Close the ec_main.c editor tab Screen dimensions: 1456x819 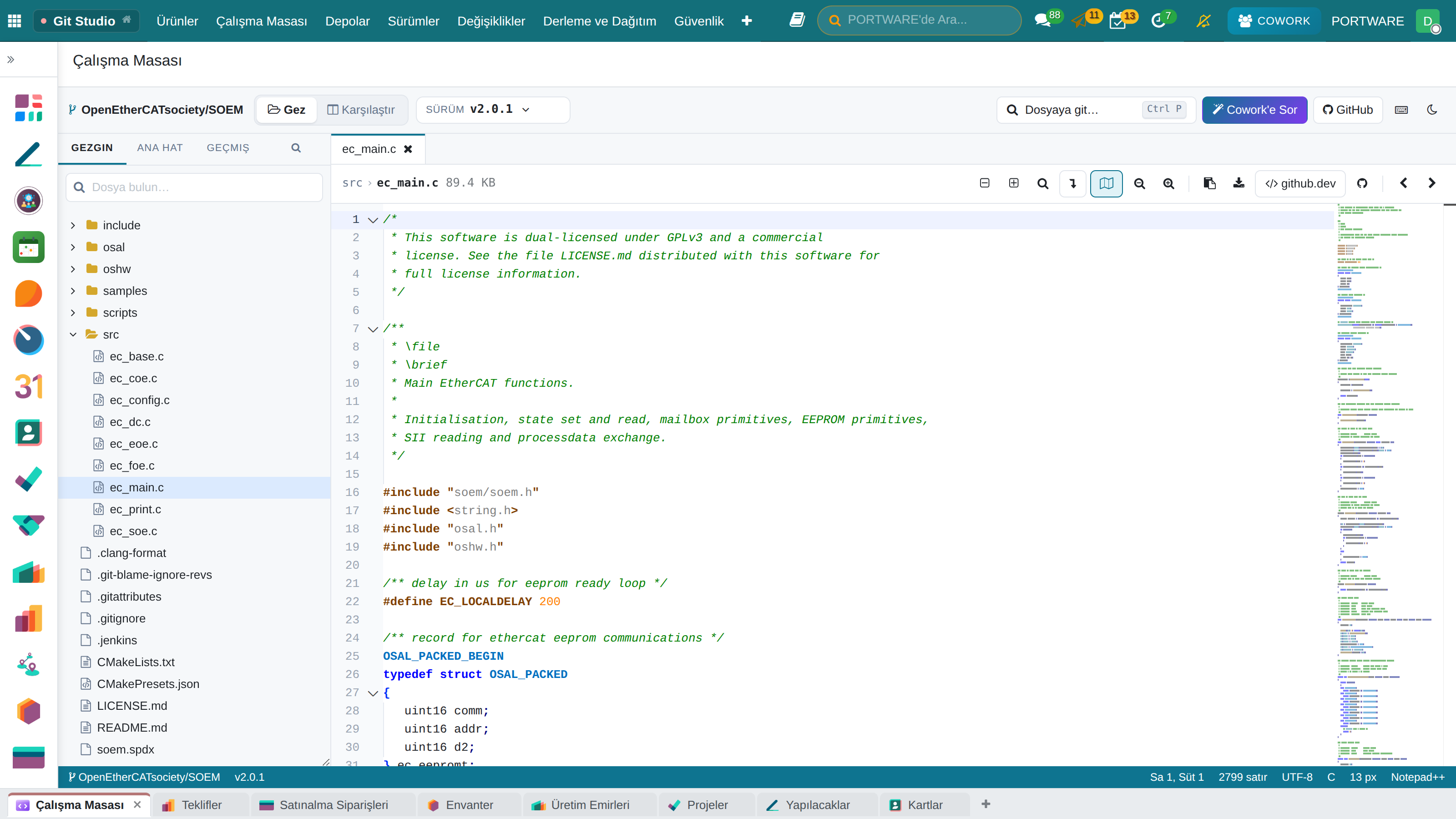click(x=408, y=149)
